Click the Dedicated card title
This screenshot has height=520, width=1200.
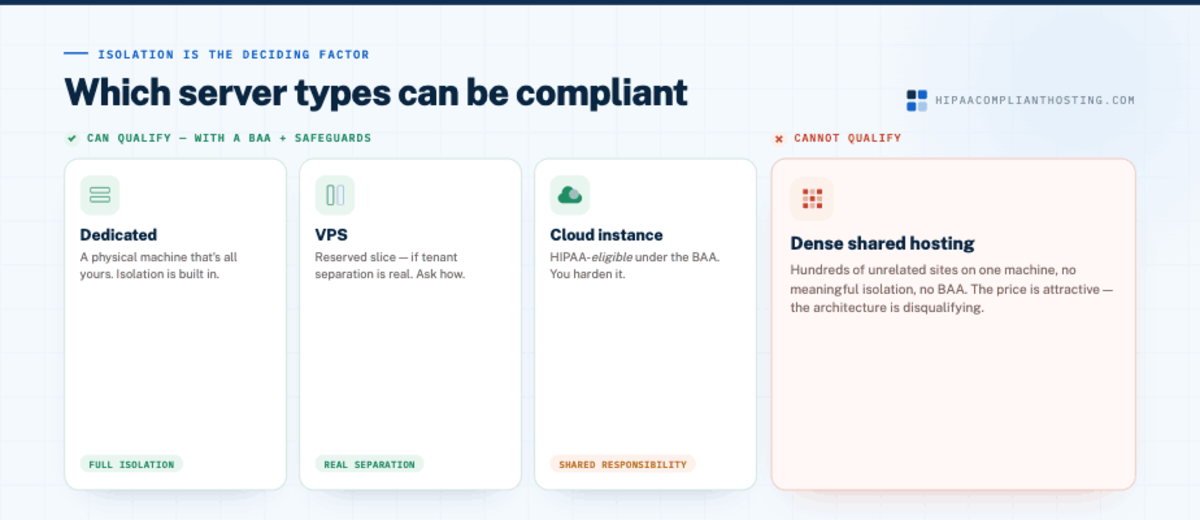[x=119, y=235]
